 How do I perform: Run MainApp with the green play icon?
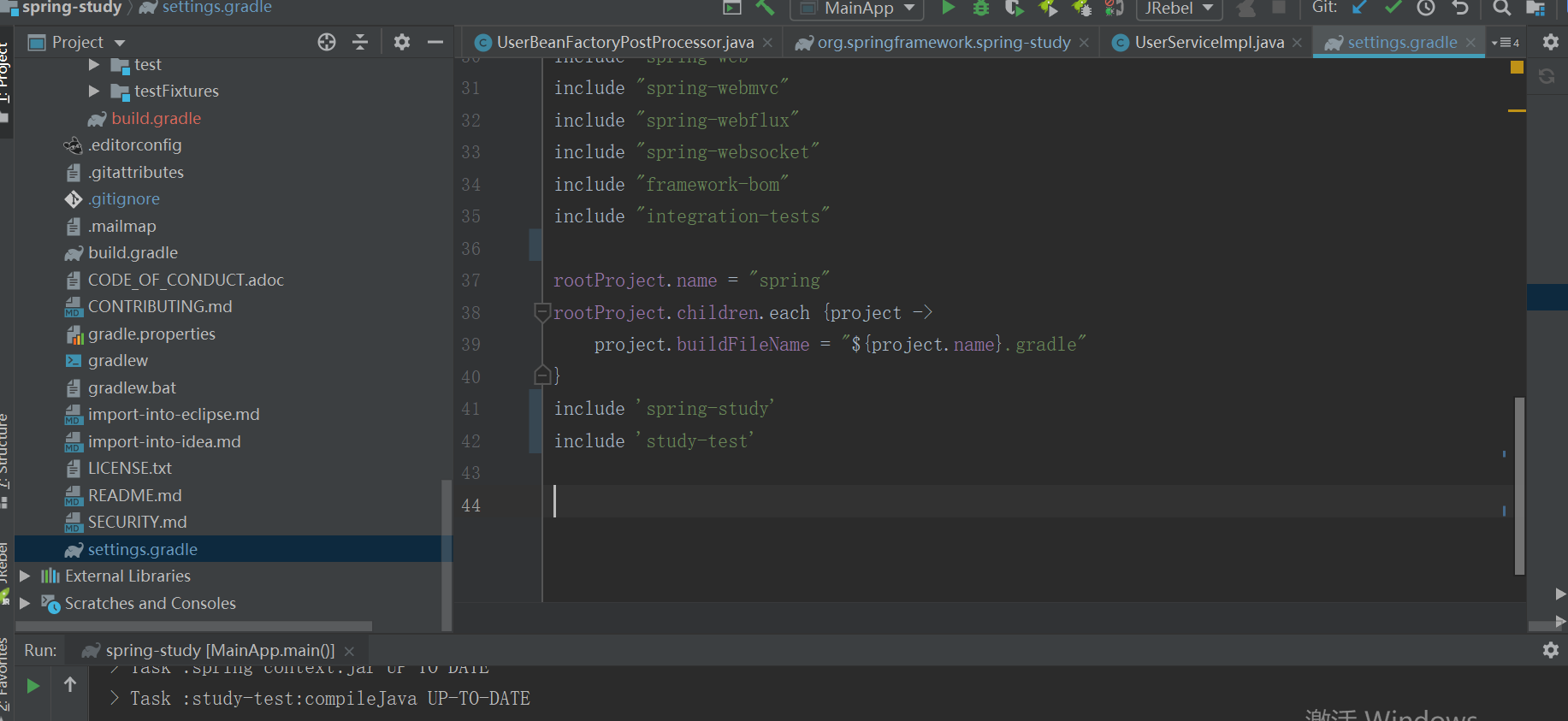[x=948, y=8]
